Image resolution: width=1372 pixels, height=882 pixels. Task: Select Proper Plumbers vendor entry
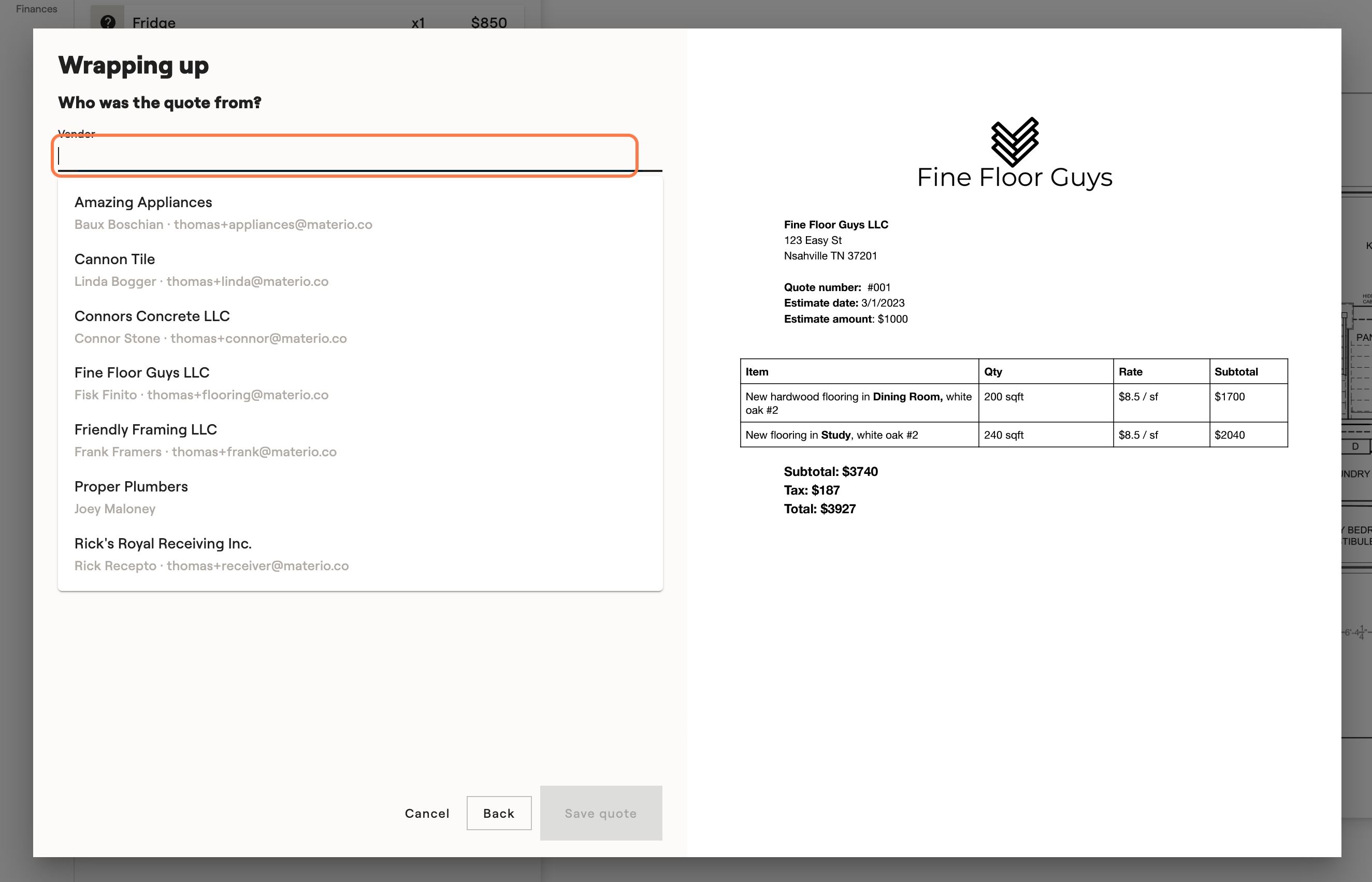pos(360,497)
